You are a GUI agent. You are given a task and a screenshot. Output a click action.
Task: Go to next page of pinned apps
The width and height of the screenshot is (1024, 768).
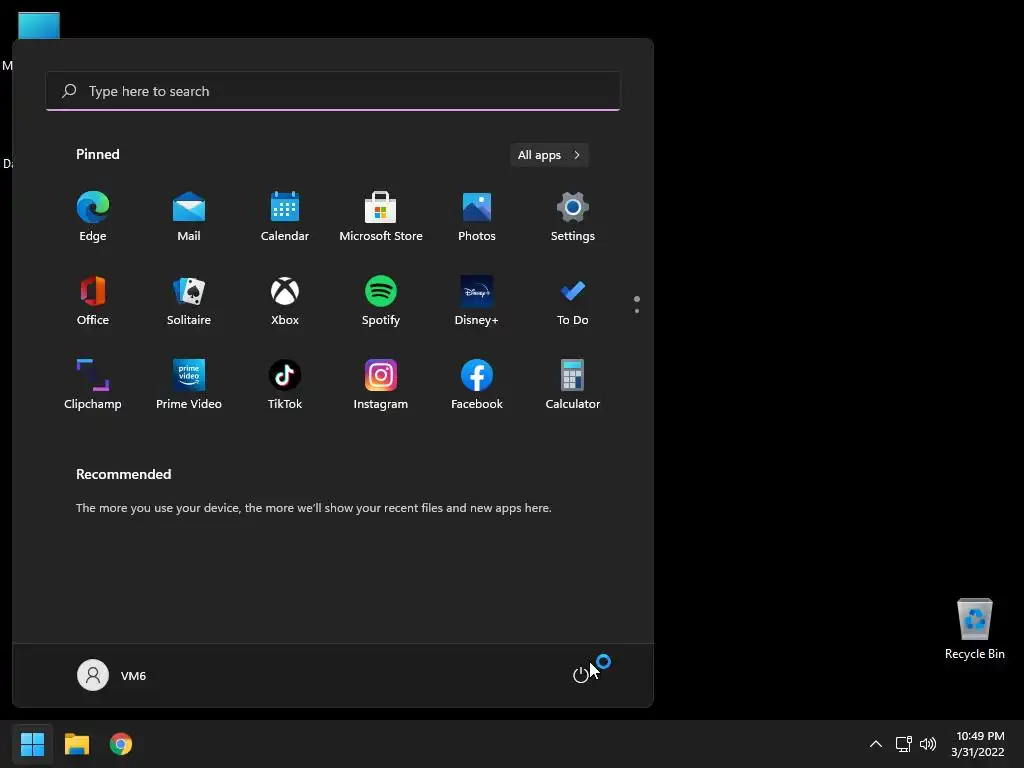(637, 311)
